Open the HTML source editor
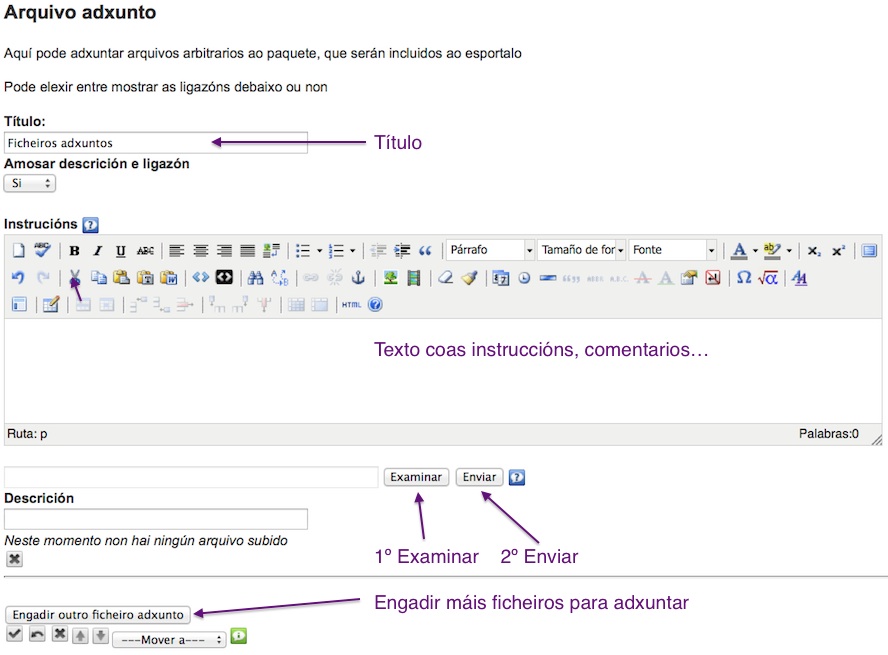This screenshot has height=655, width=888. pyautogui.click(x=352, y=305)
